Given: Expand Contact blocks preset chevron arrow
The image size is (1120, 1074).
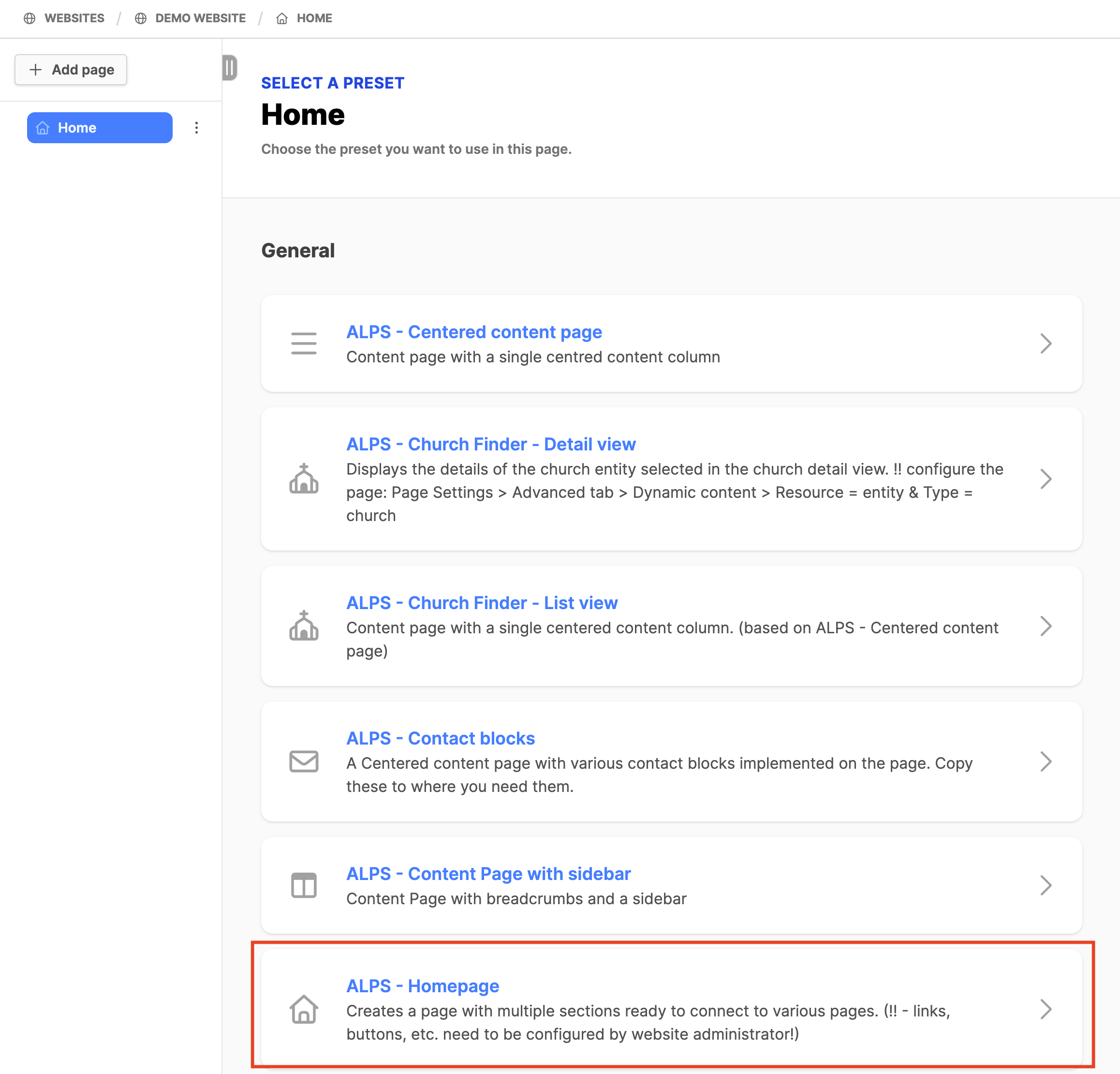Looking at the screenshot, I should click(1045, 761).
